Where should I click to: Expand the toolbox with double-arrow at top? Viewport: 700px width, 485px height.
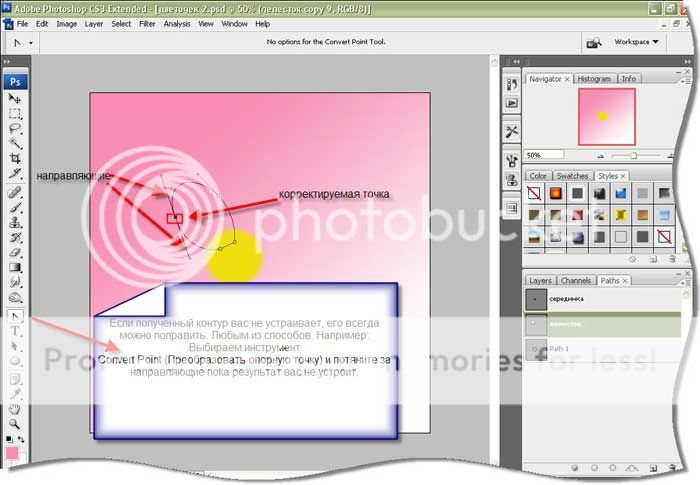click(8, 67)
